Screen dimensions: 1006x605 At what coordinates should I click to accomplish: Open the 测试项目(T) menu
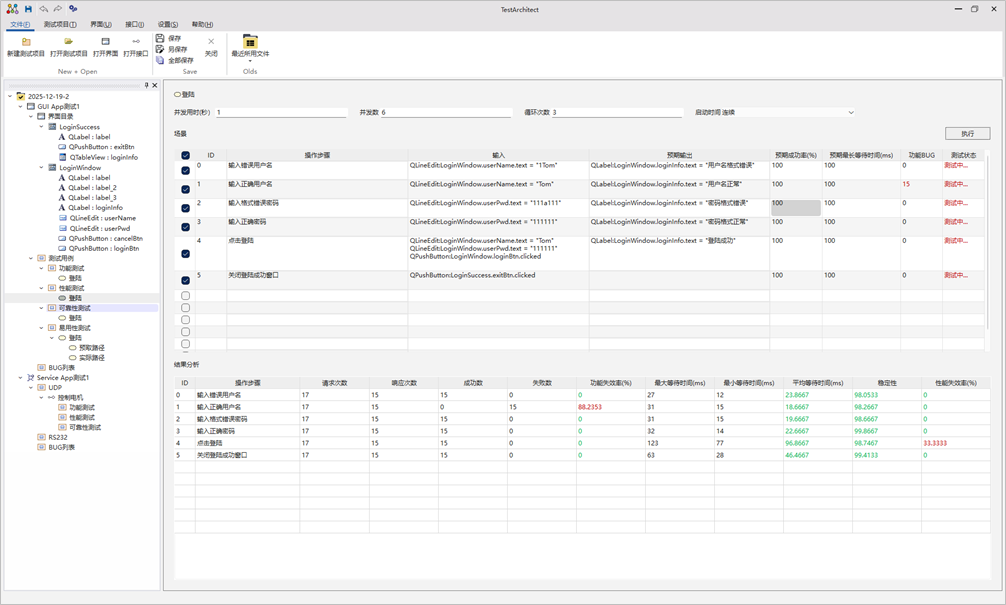60,25
